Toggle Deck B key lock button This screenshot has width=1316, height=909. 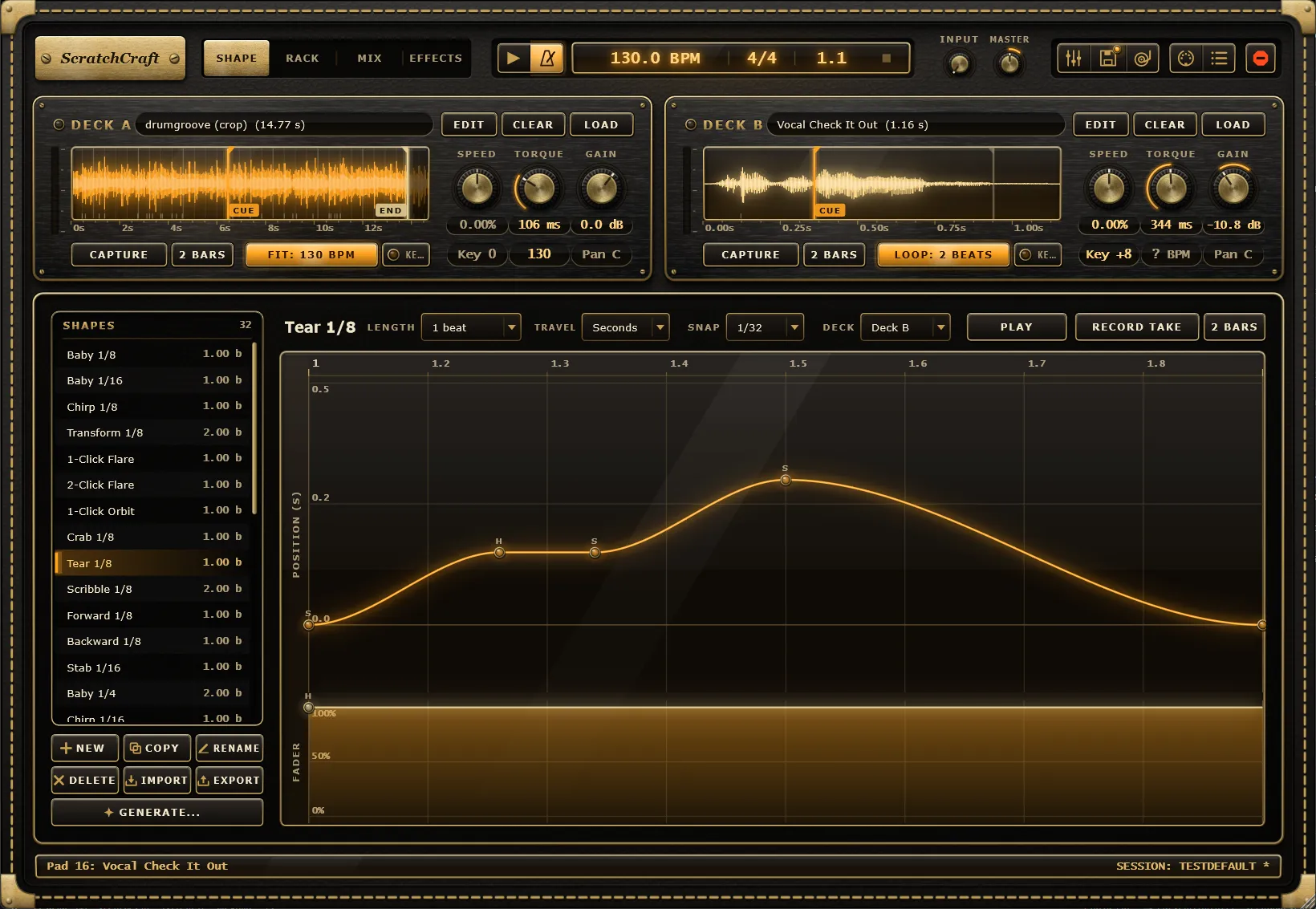point(1038,255)
